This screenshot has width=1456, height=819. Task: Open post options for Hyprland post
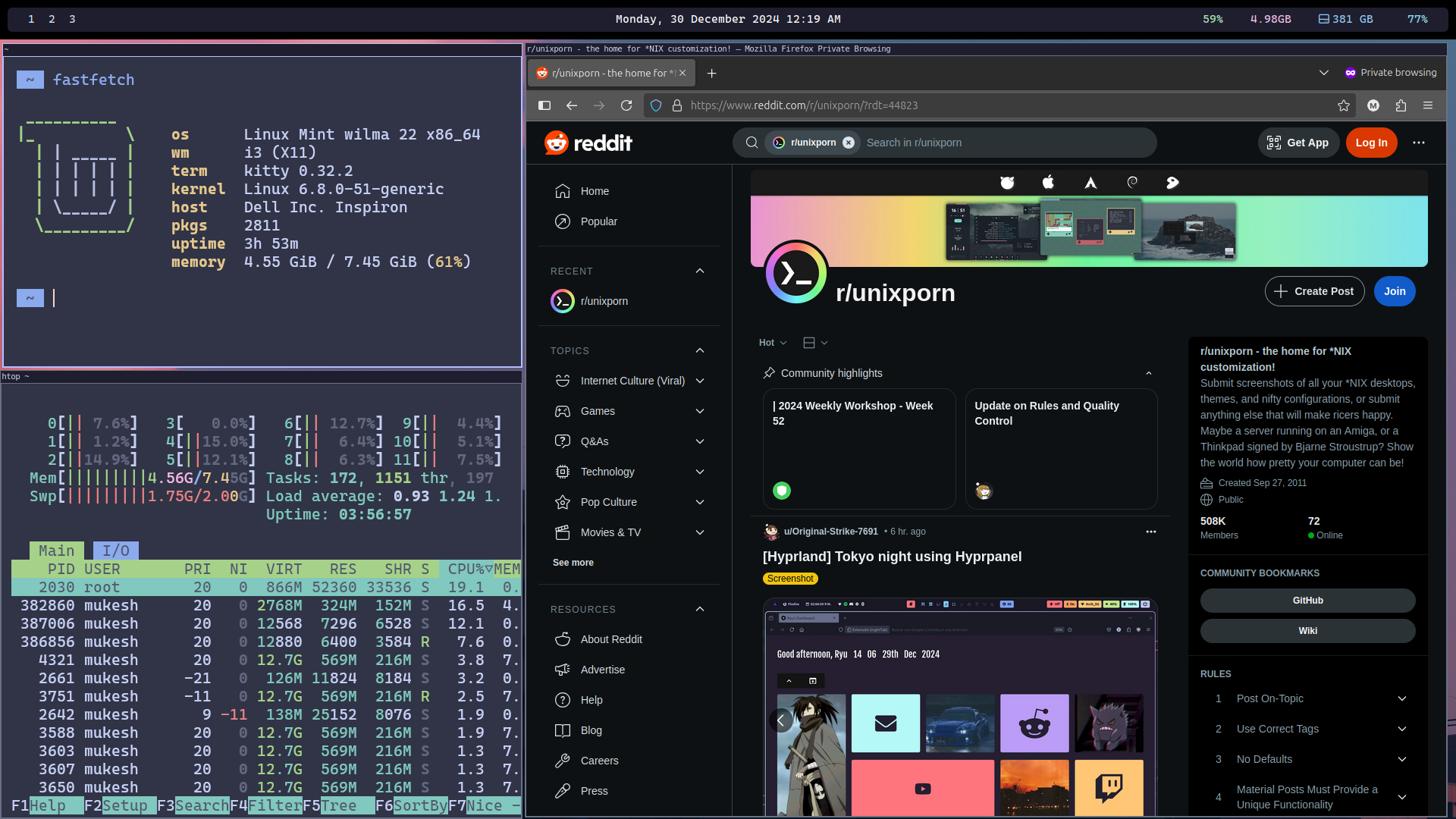point(1150,532)
